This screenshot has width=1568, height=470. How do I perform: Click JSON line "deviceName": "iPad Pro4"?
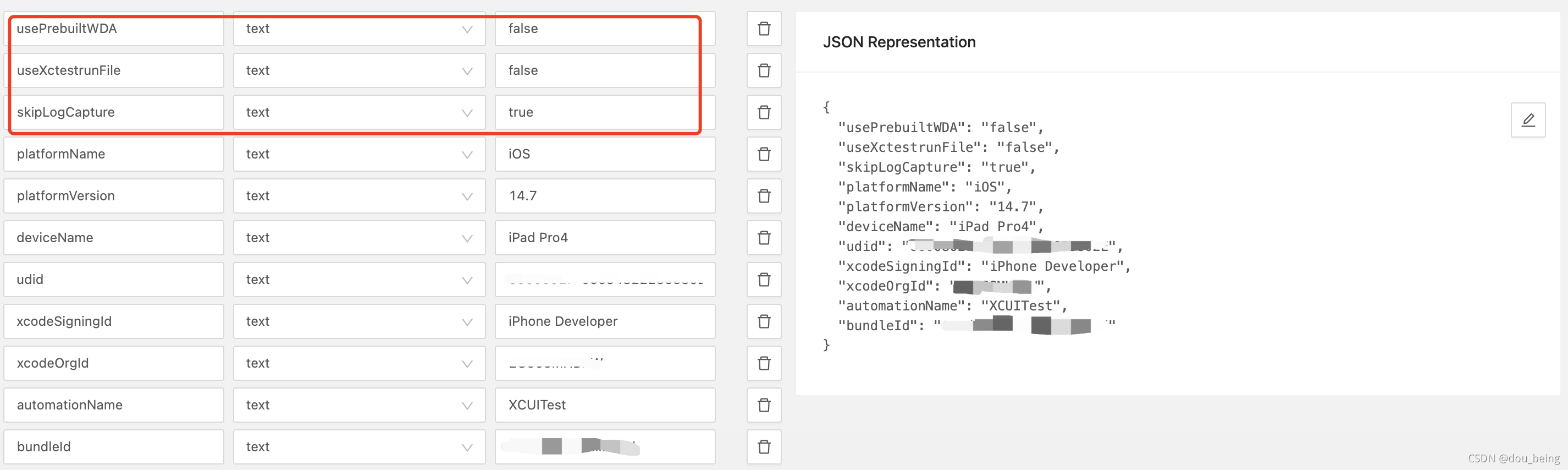(941, 227)
